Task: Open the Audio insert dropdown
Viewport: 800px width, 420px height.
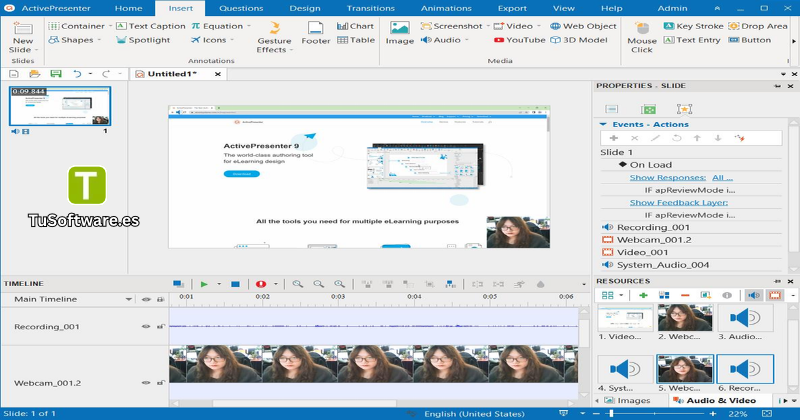Action: point(467,40)
